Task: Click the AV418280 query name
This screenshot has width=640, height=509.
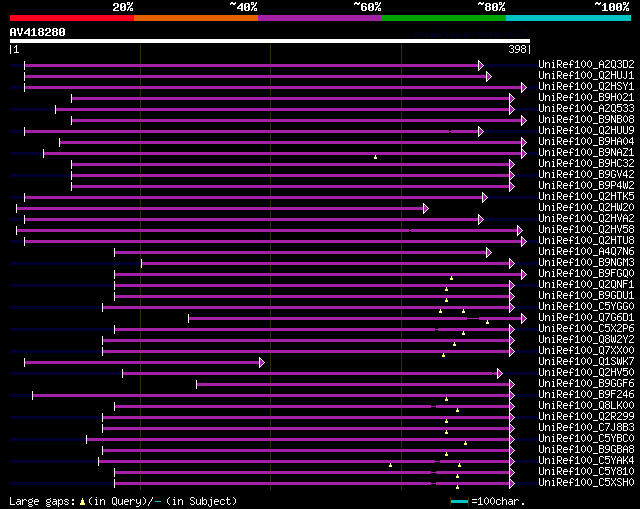Action: (x=38, y=32)
